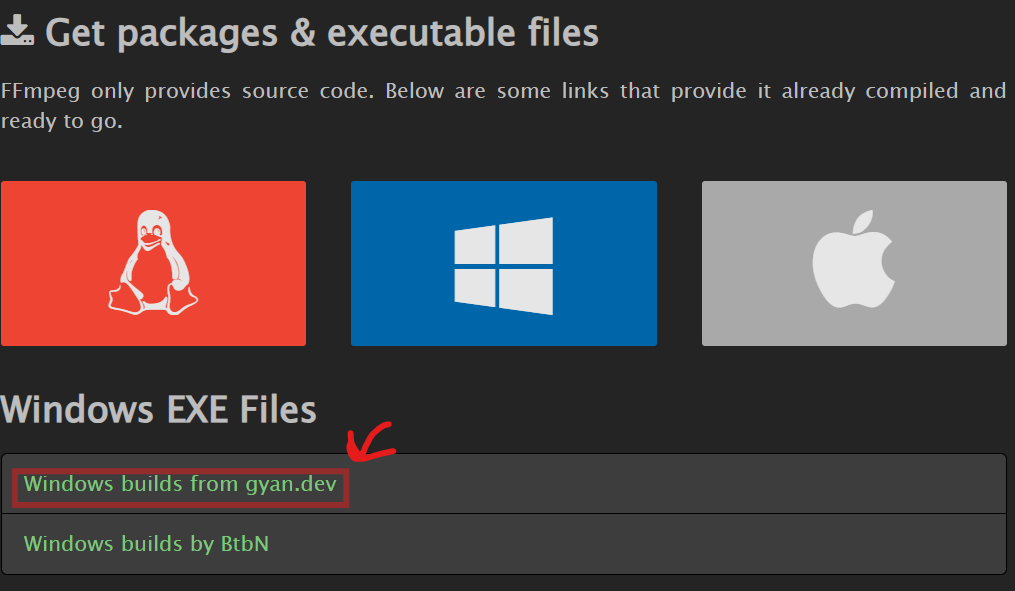Select the Apple macOS tile
Screen dimensions: 1015x591
click(854, 263)
